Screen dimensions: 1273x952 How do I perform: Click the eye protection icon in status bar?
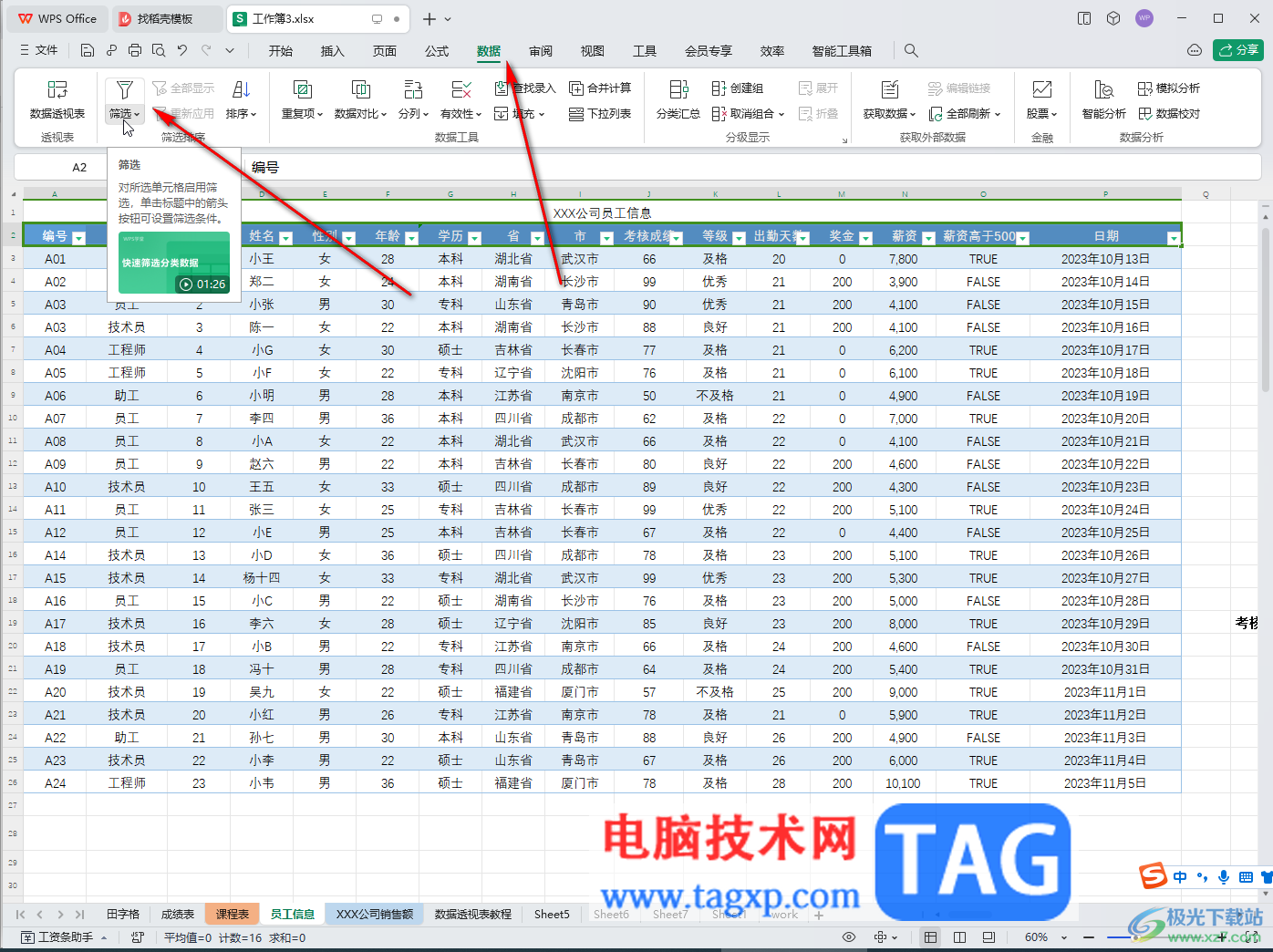pyautogui.click(x=849, y=937)
